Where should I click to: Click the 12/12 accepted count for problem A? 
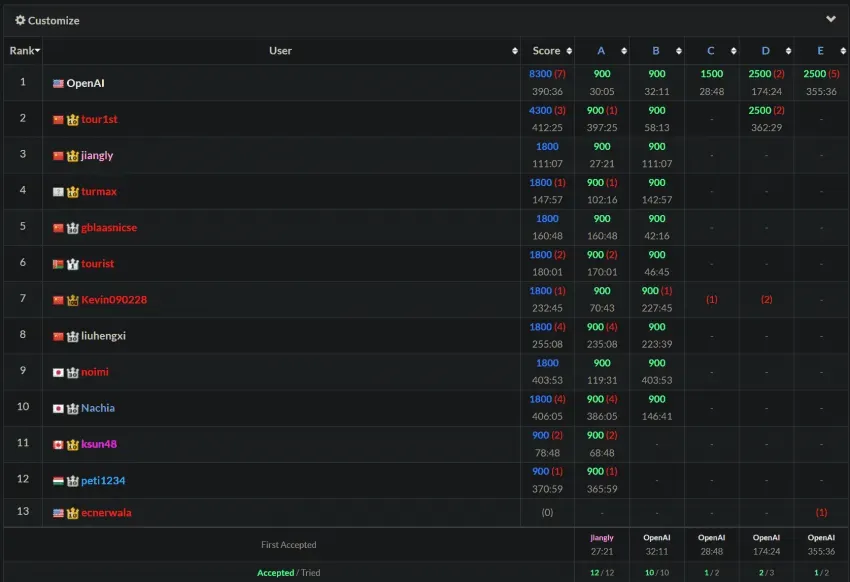(602, 573)
